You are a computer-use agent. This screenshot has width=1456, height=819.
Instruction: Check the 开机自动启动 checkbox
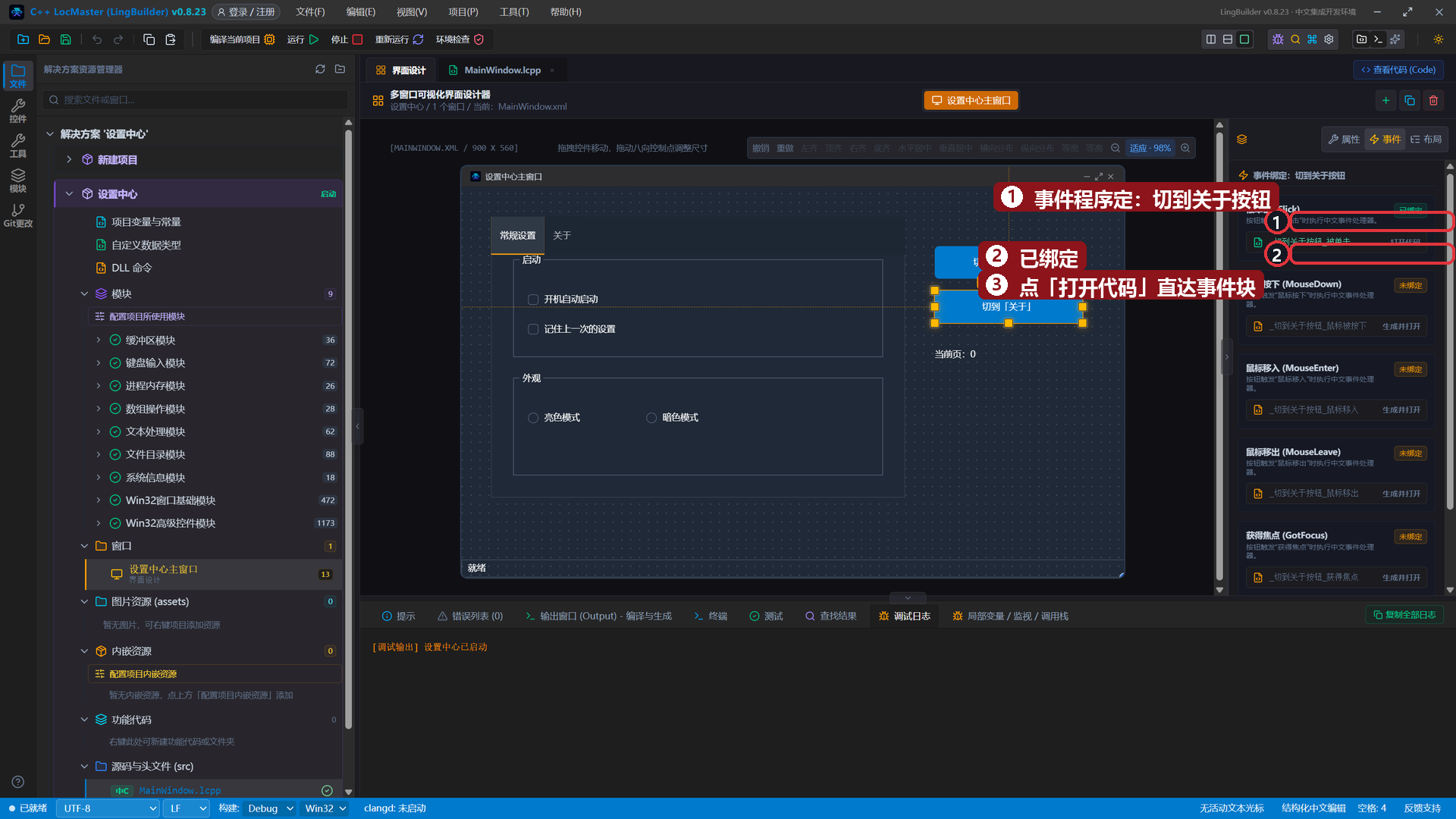point(533,300)
